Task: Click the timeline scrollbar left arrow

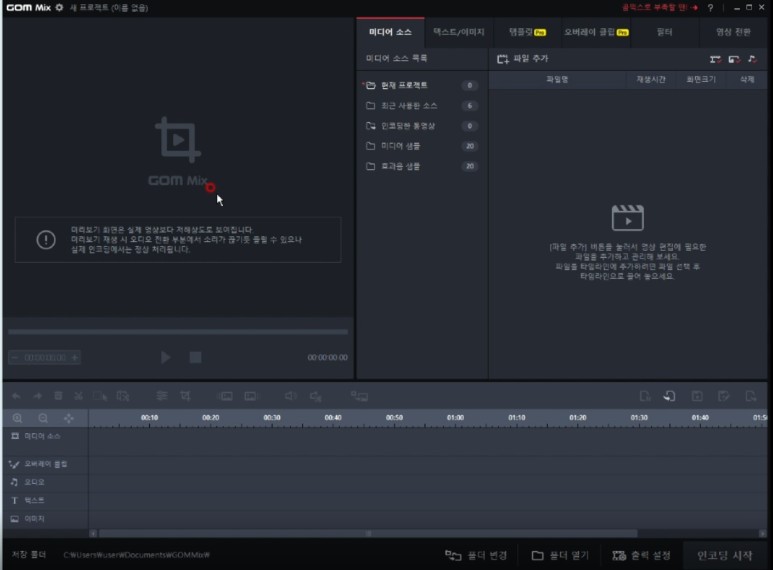Action: point(93,534)
